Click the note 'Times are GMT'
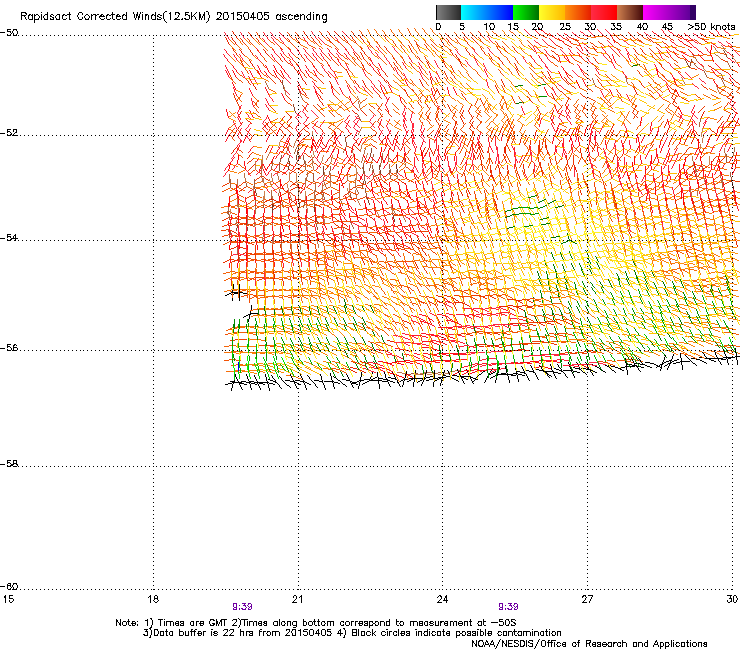 [x=193, y=623]
